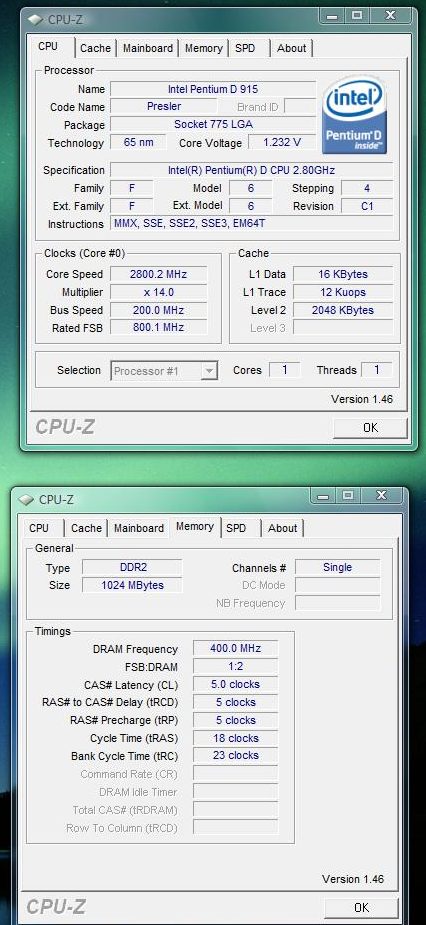Click the Level 2 value '2048 KBytes'
The width and height of the screenshot is (426, 925).
point(343,310)
